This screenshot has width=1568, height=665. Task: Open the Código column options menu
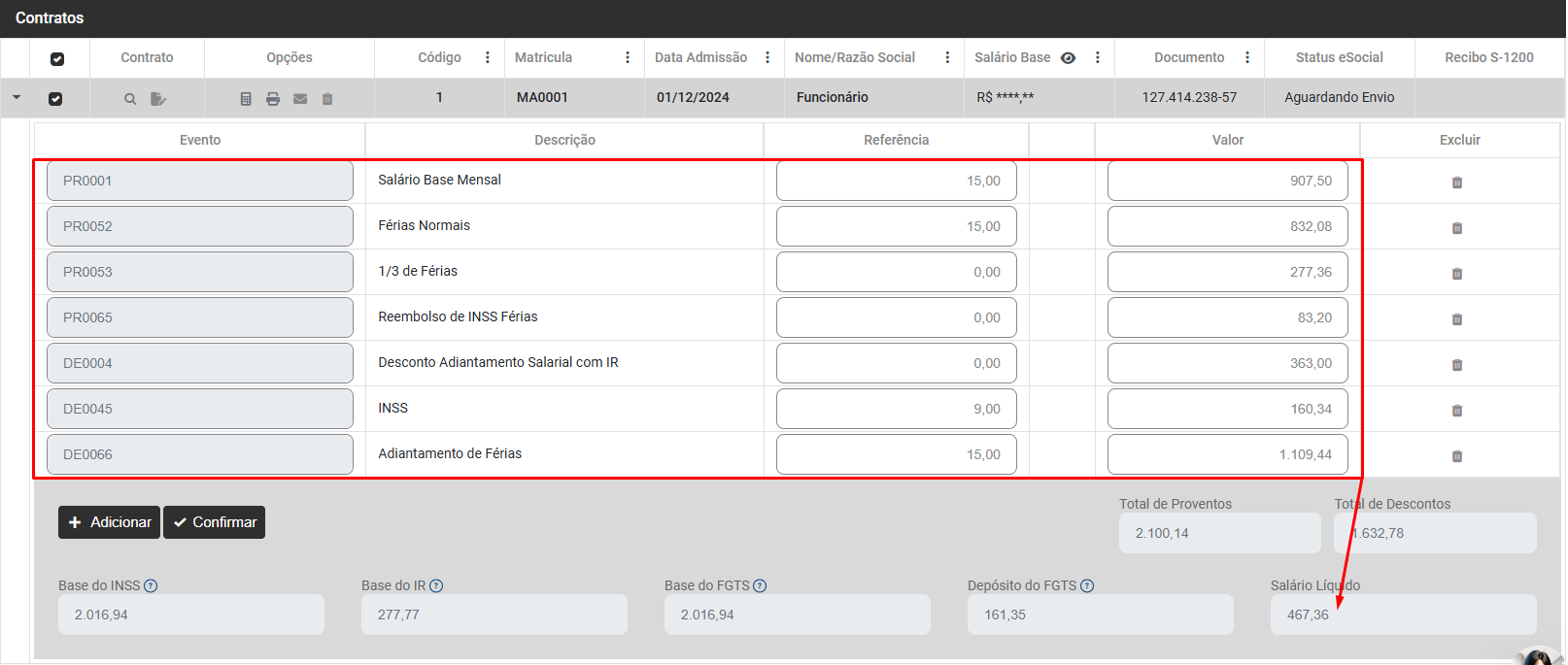tap(488, 57)
